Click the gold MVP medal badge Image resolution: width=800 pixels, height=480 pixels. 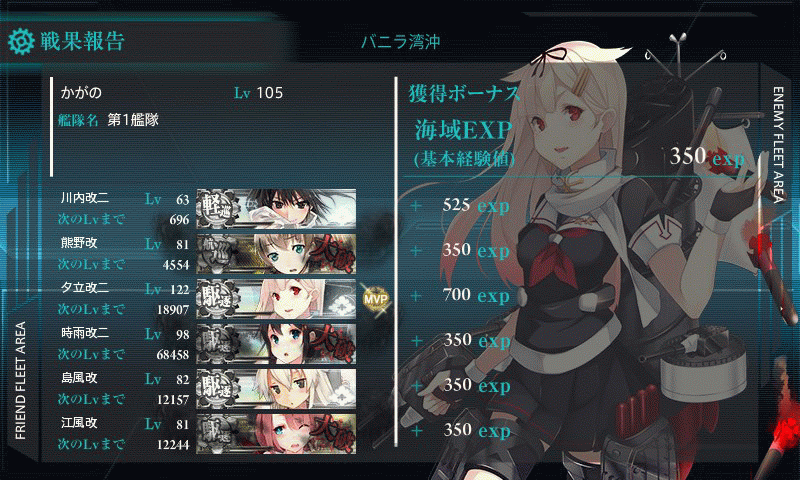(376, 298)
